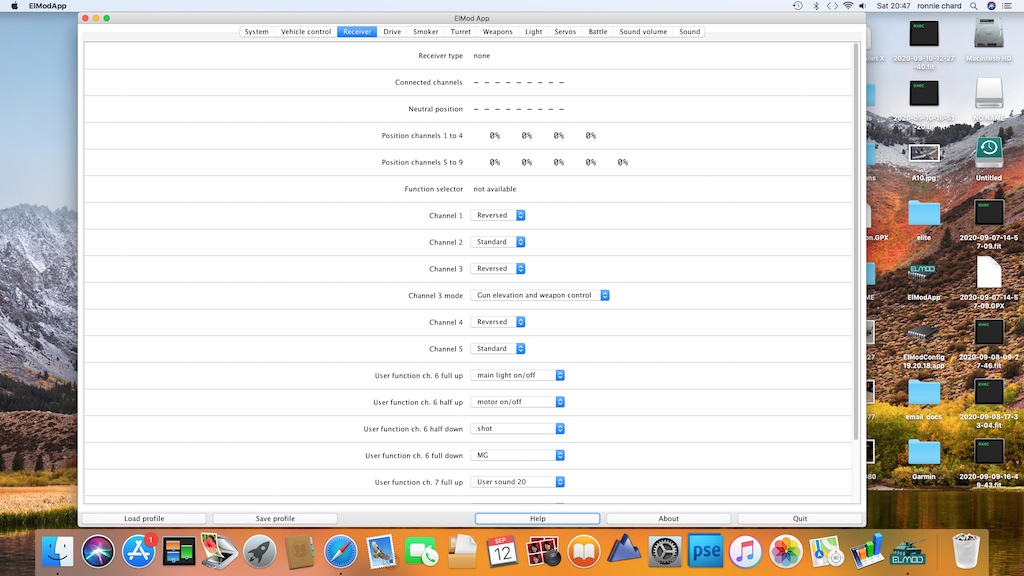Switch to the Sound volume tab
Image resolution: width=1024 pixels, height=576 pixels.
[x=643, y=32]
